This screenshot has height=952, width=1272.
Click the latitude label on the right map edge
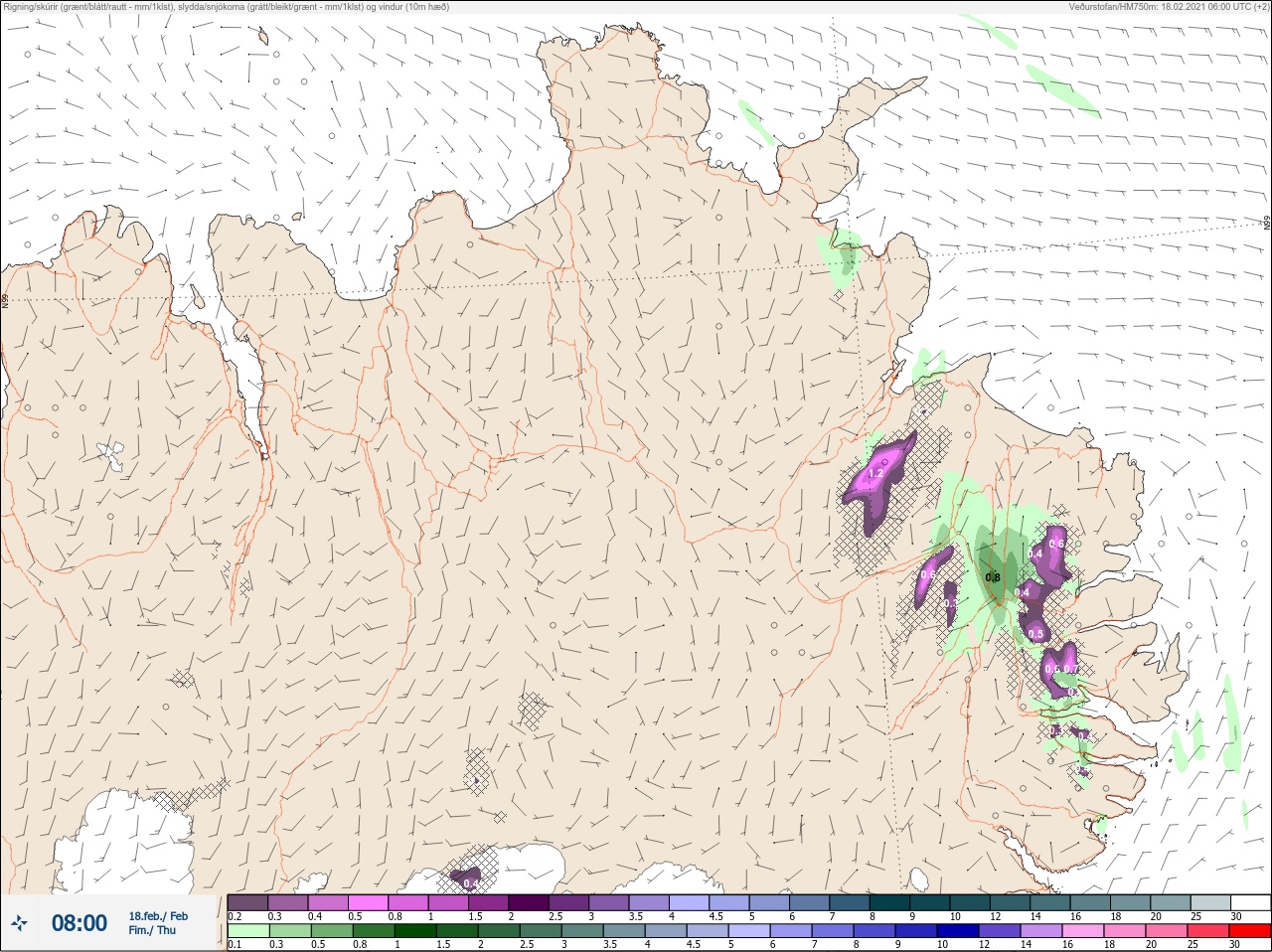[x=1266, y=224]
